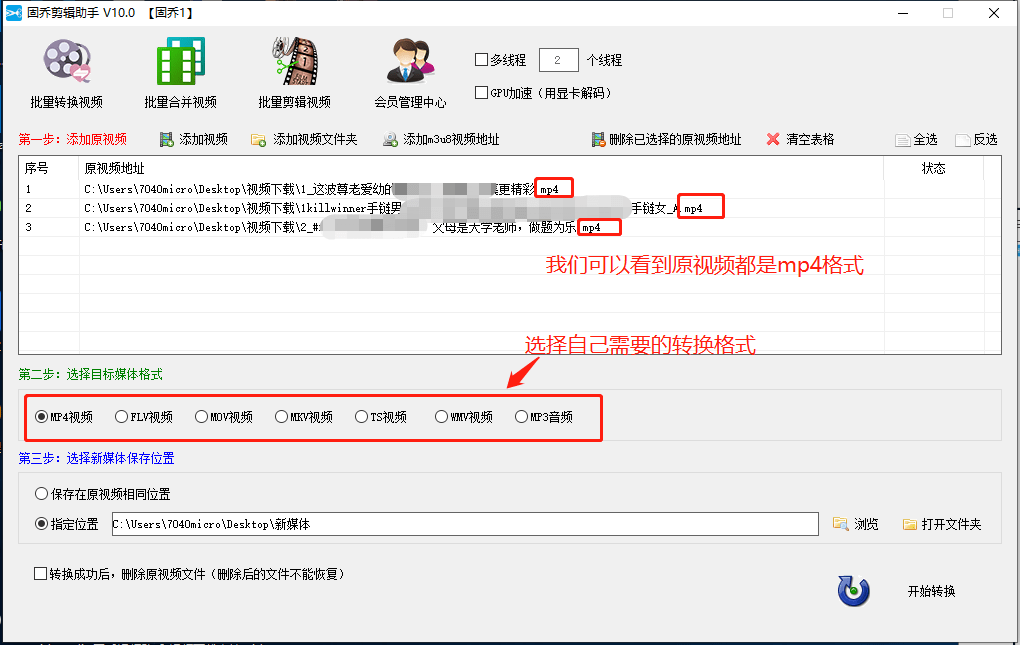Choose 保存在原视频相同位置 save option
The image size is (1020, 645).
[41, 494]
